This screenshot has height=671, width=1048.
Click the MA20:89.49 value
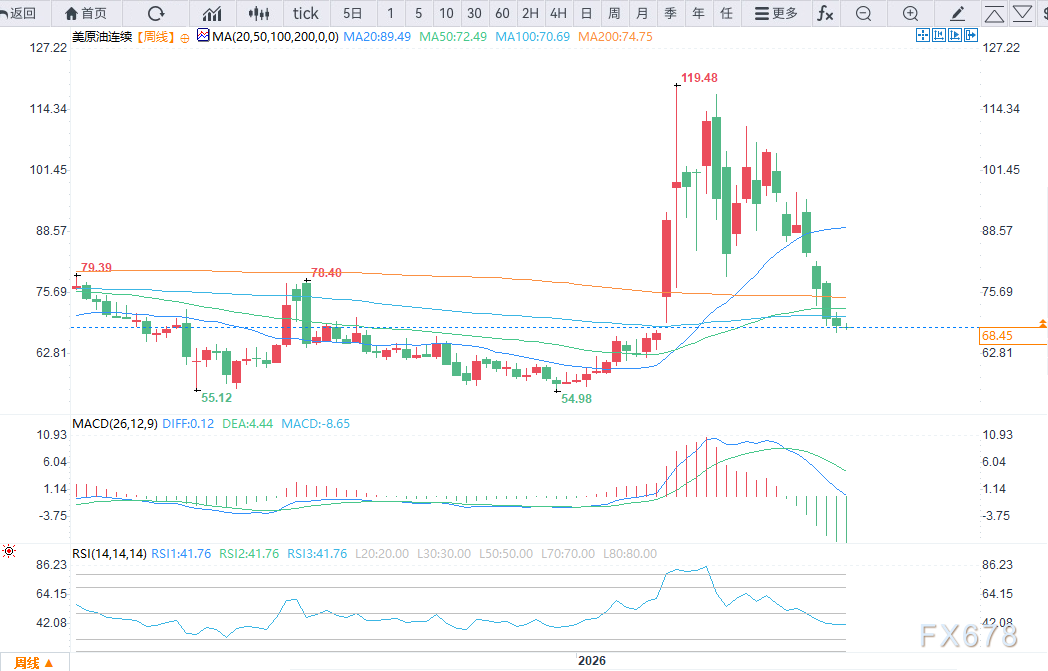pyautogui.click(x=377, y=37)
